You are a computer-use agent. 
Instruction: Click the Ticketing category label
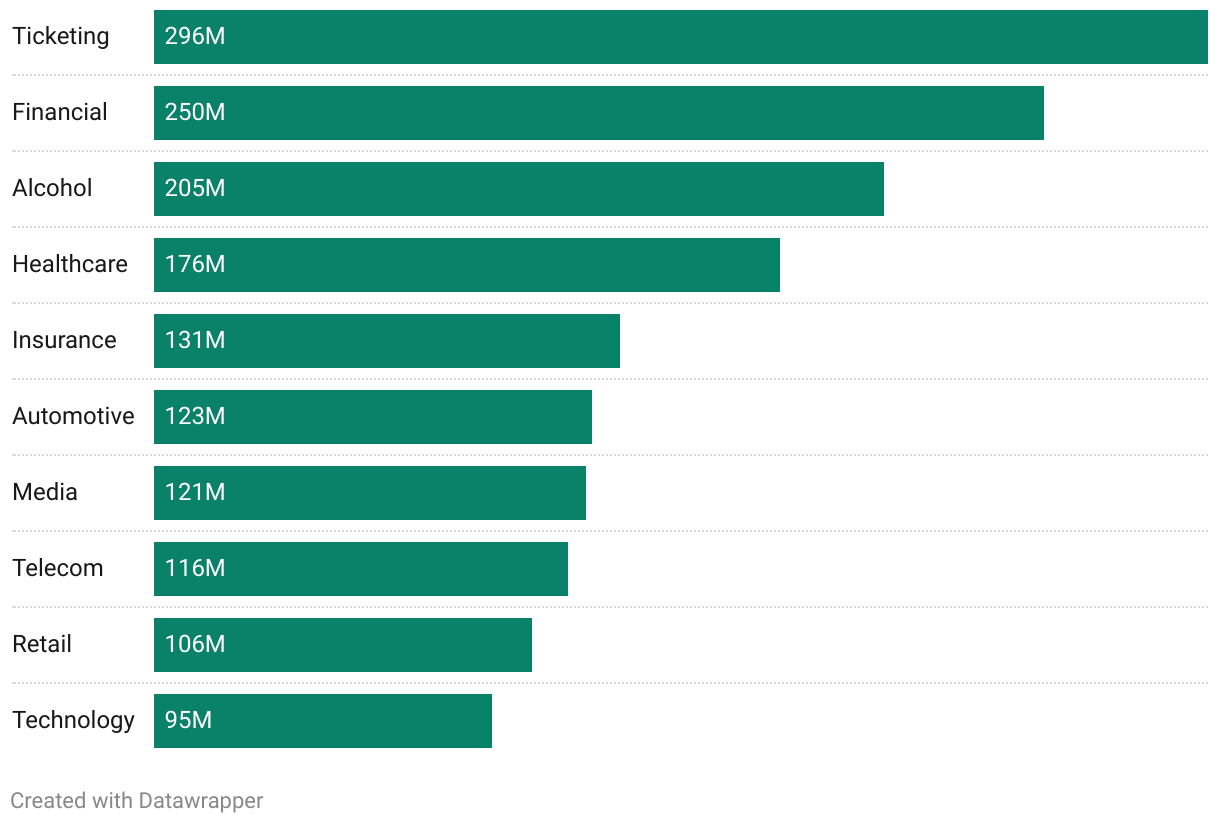(x=61, y=37)
